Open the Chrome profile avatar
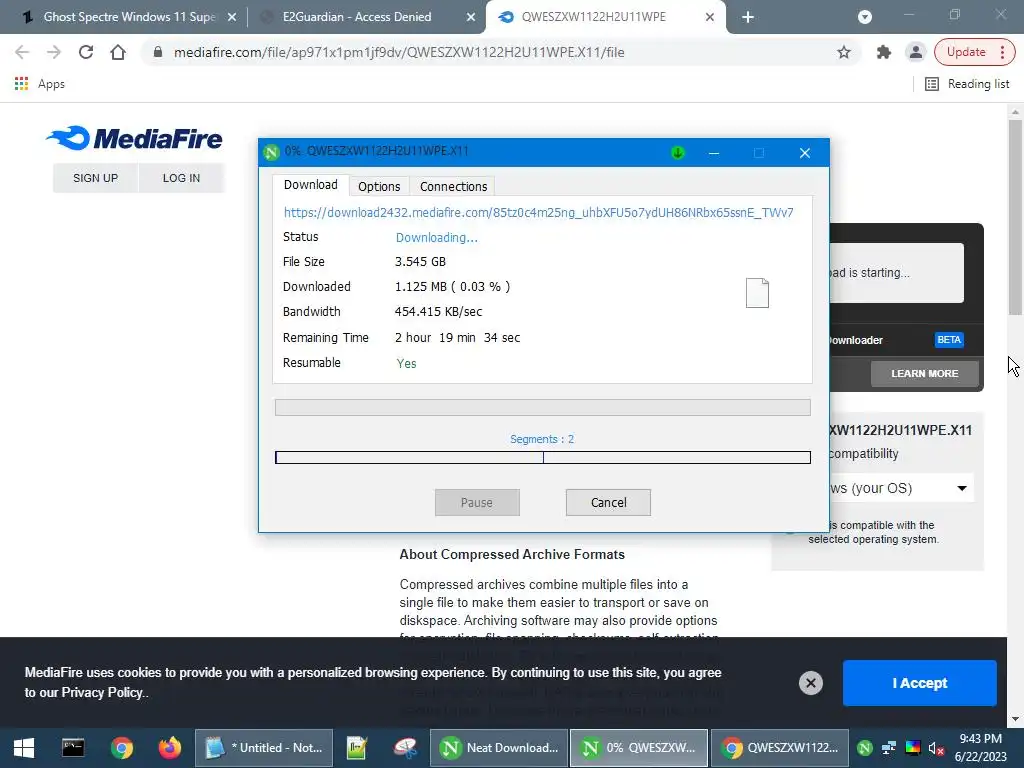1024x768 pixels. pos(916,52)
